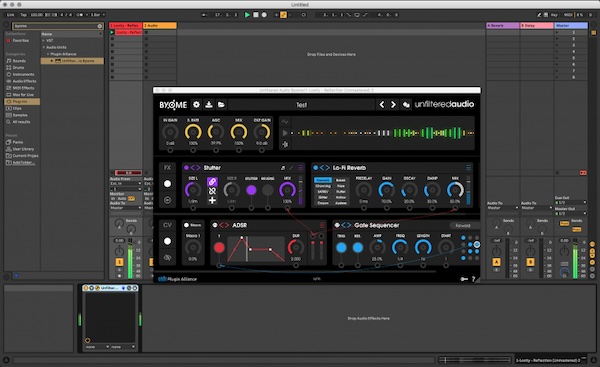Toggle the Lo-Fi Reverb power dot
The image size is (600, 367).
315,168
